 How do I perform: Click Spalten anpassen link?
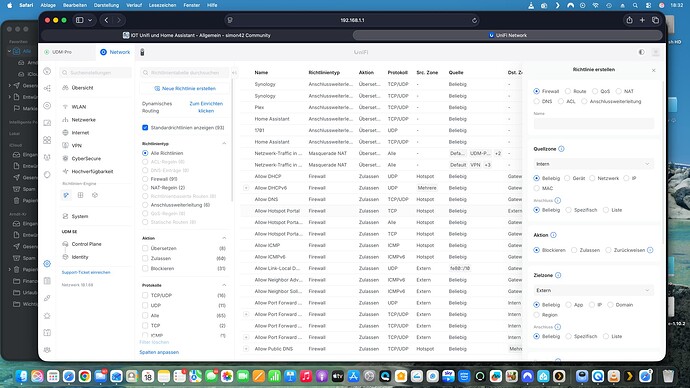[x=159, y=352]
